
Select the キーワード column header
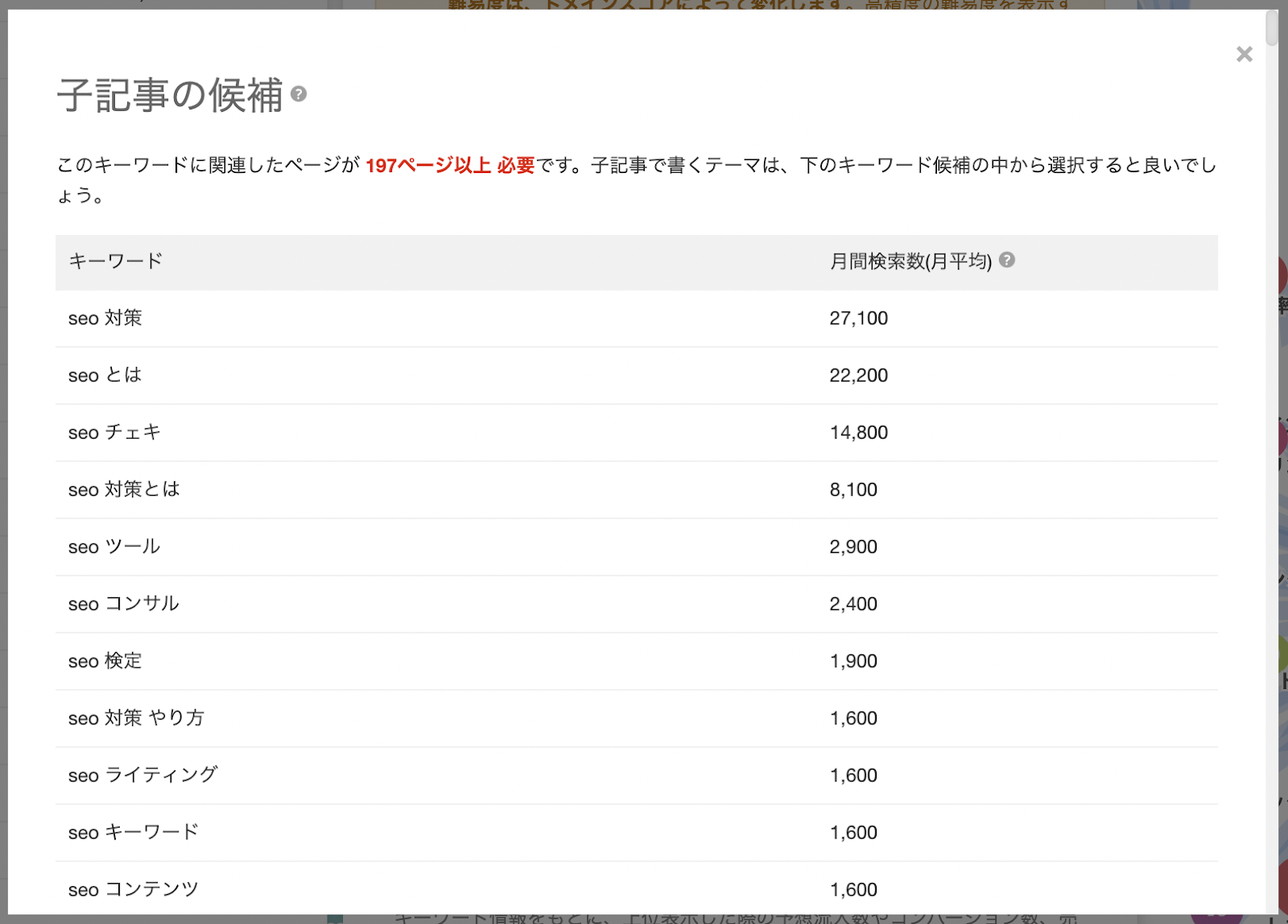pyautogui.click(x=115, y=261)
